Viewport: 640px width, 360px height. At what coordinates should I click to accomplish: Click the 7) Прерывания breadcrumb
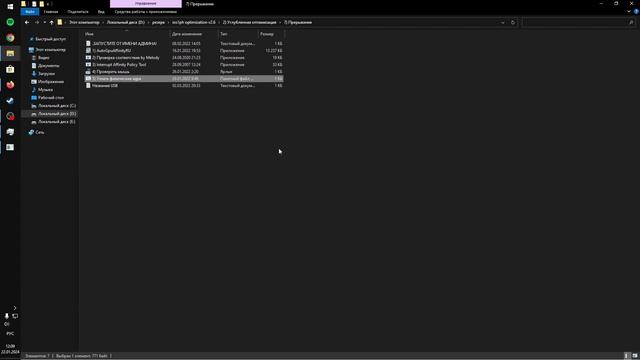tap(298, 22)
